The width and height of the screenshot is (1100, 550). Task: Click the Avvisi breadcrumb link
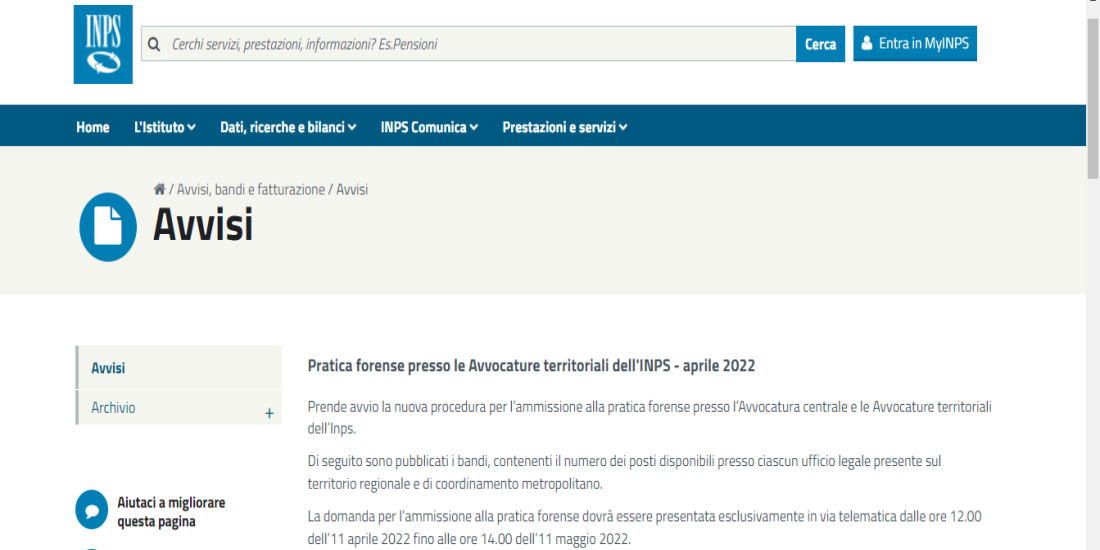click(352, 189)
